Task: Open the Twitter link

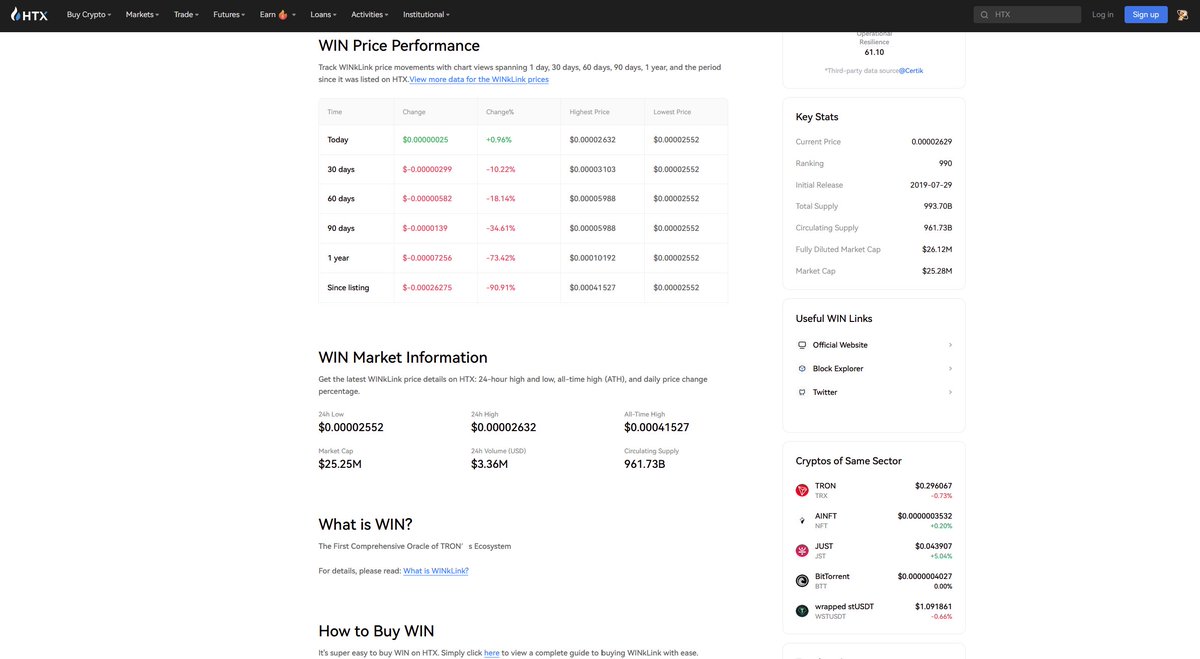Action: coord(825,393)
